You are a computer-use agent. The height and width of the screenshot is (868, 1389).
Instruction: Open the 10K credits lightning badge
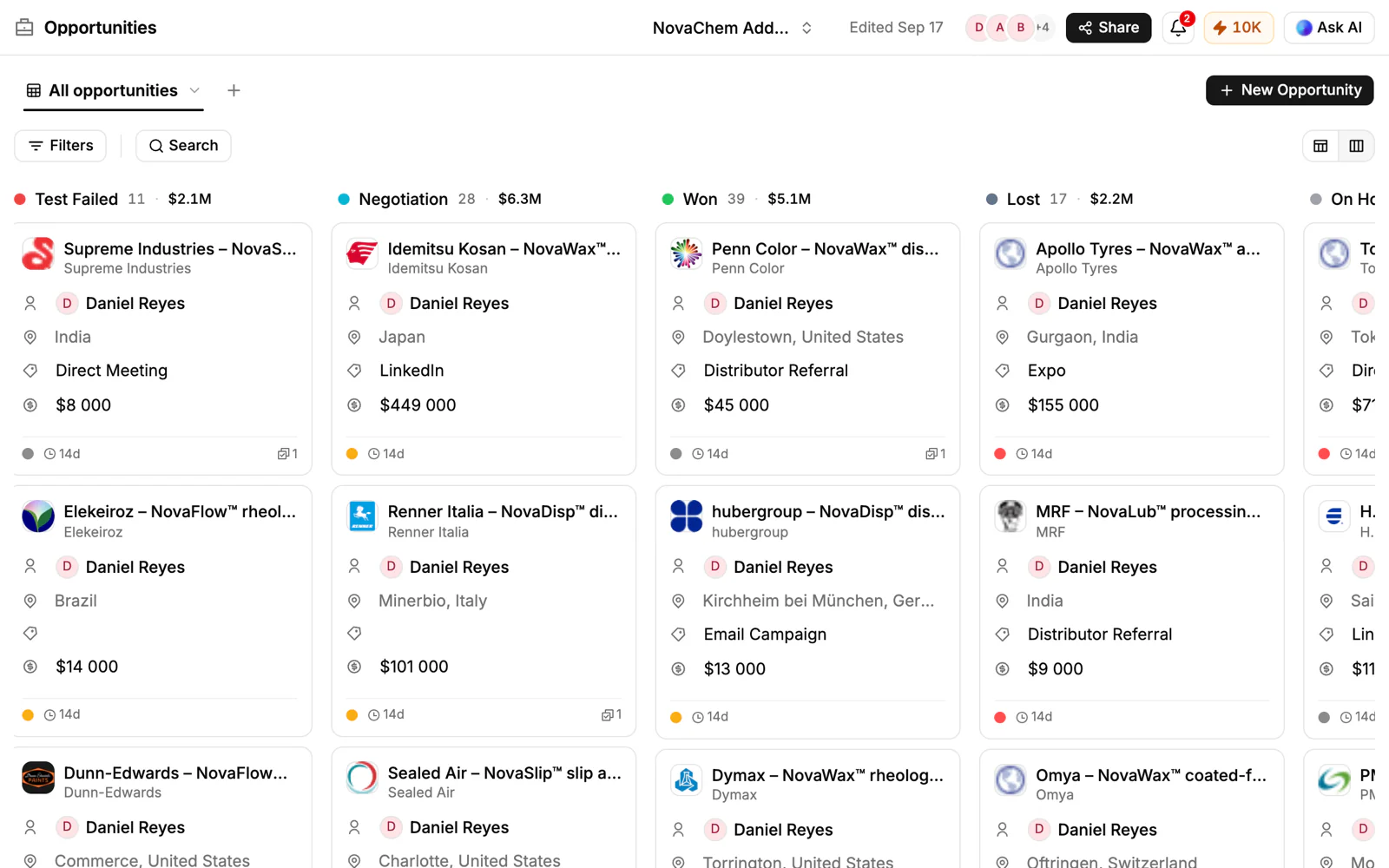point(1238,28)
